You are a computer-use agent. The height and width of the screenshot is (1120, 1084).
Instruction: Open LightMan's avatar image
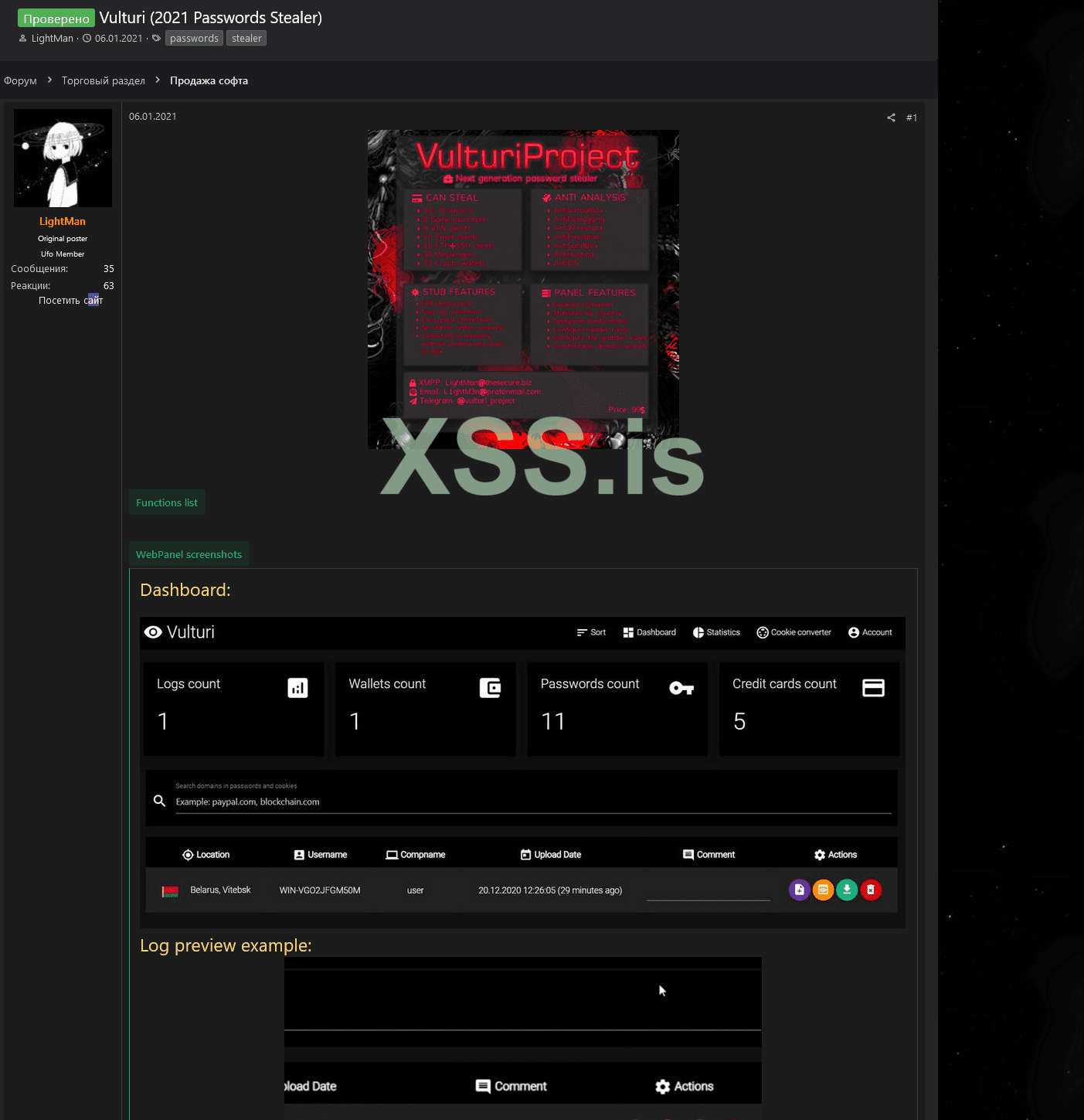pos(63,158)
